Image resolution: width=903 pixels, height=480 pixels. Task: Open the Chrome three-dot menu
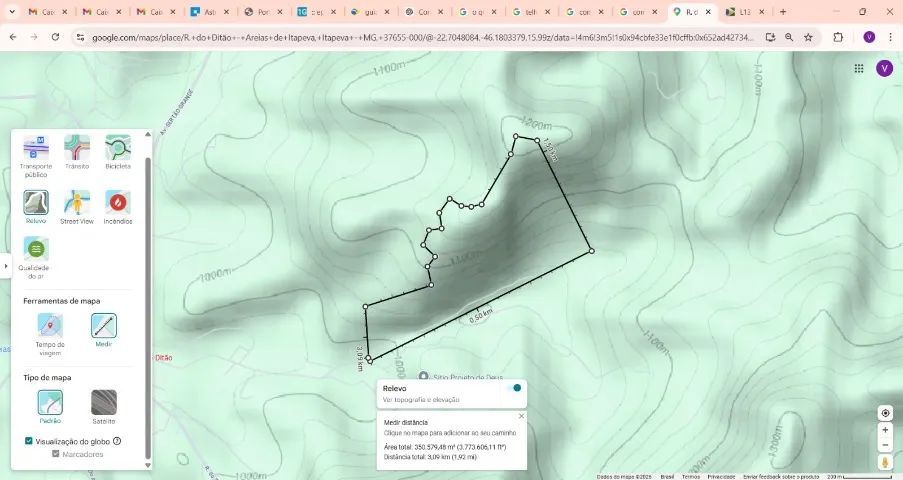click(x=891, y=37)
